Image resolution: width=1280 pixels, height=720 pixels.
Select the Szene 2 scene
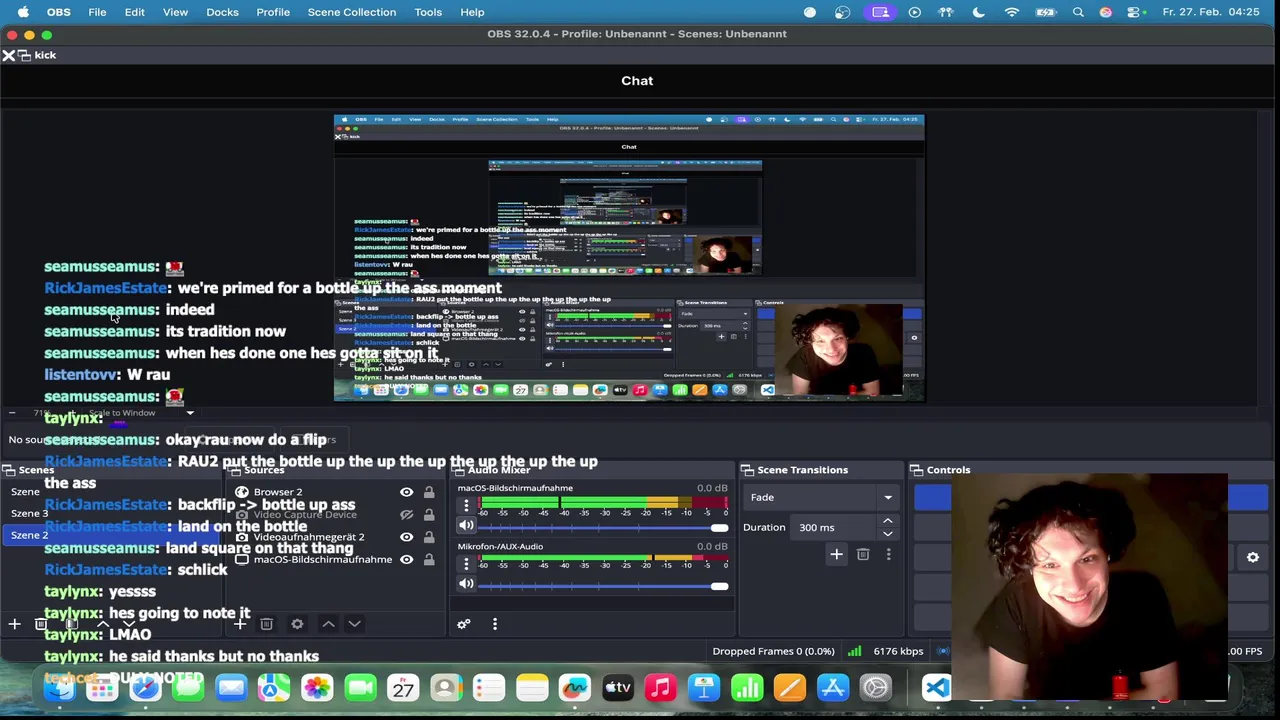(x=110, y=535)
